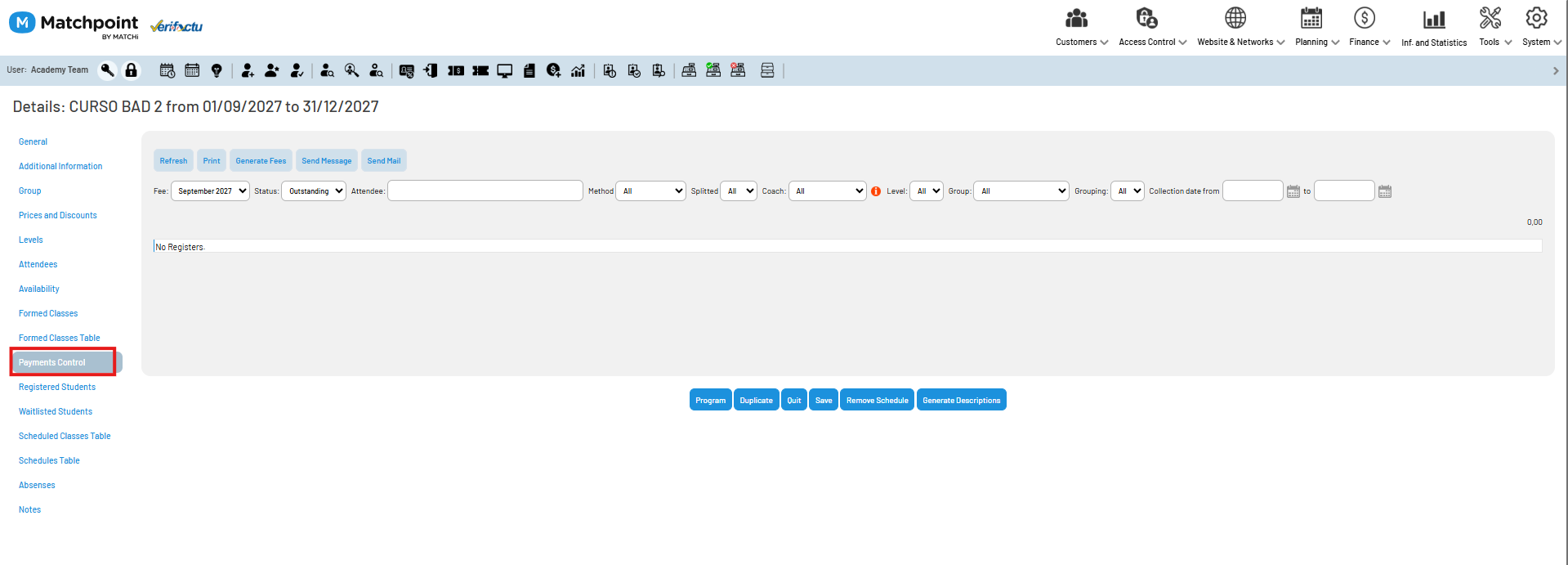
Task: Click the padlock lock icon
Action: tap(131, 70)
